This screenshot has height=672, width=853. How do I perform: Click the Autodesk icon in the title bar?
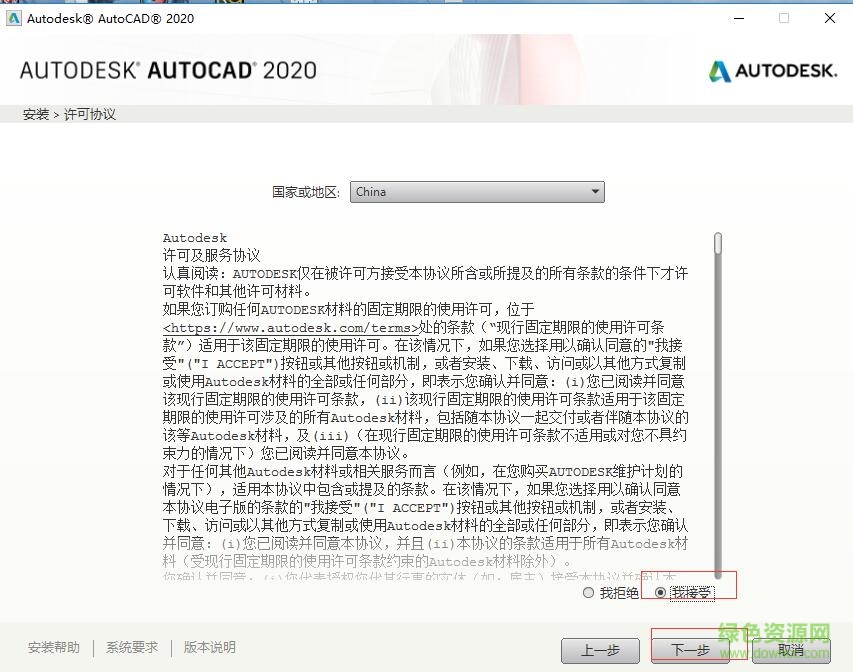coord(14,18)
